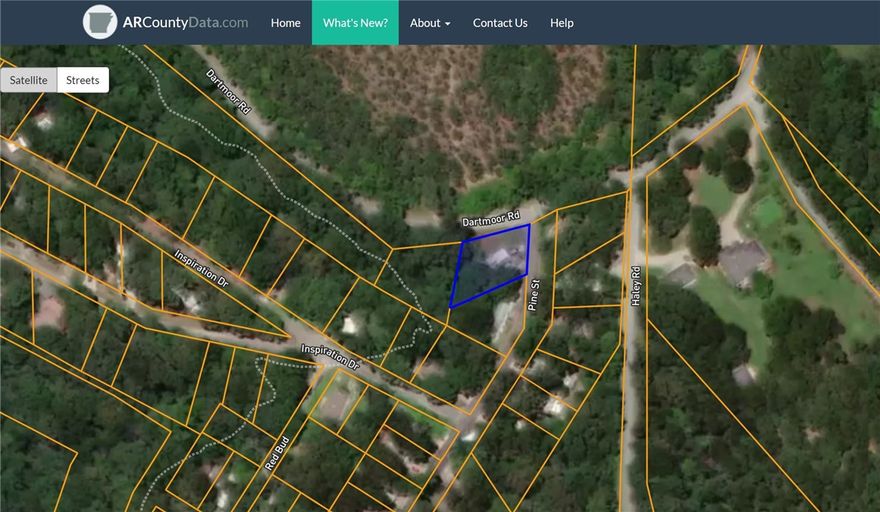Open the Contact Us page
Image resolution: width=880 pixels, height=512 pixels.
tap(500, 22)
